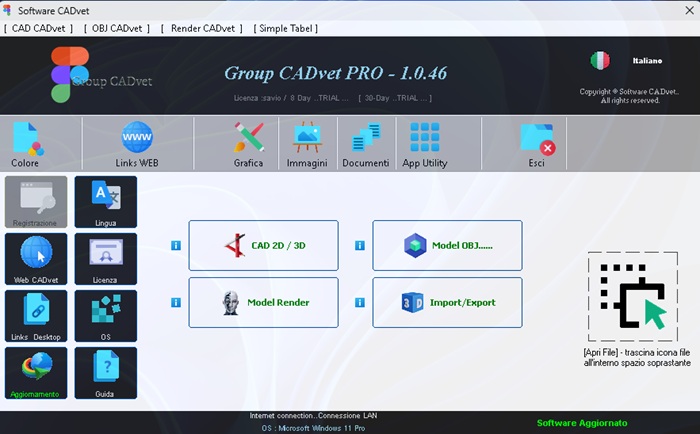
Task: Click the Italiano language label
Action: click(x=647, y=61)
